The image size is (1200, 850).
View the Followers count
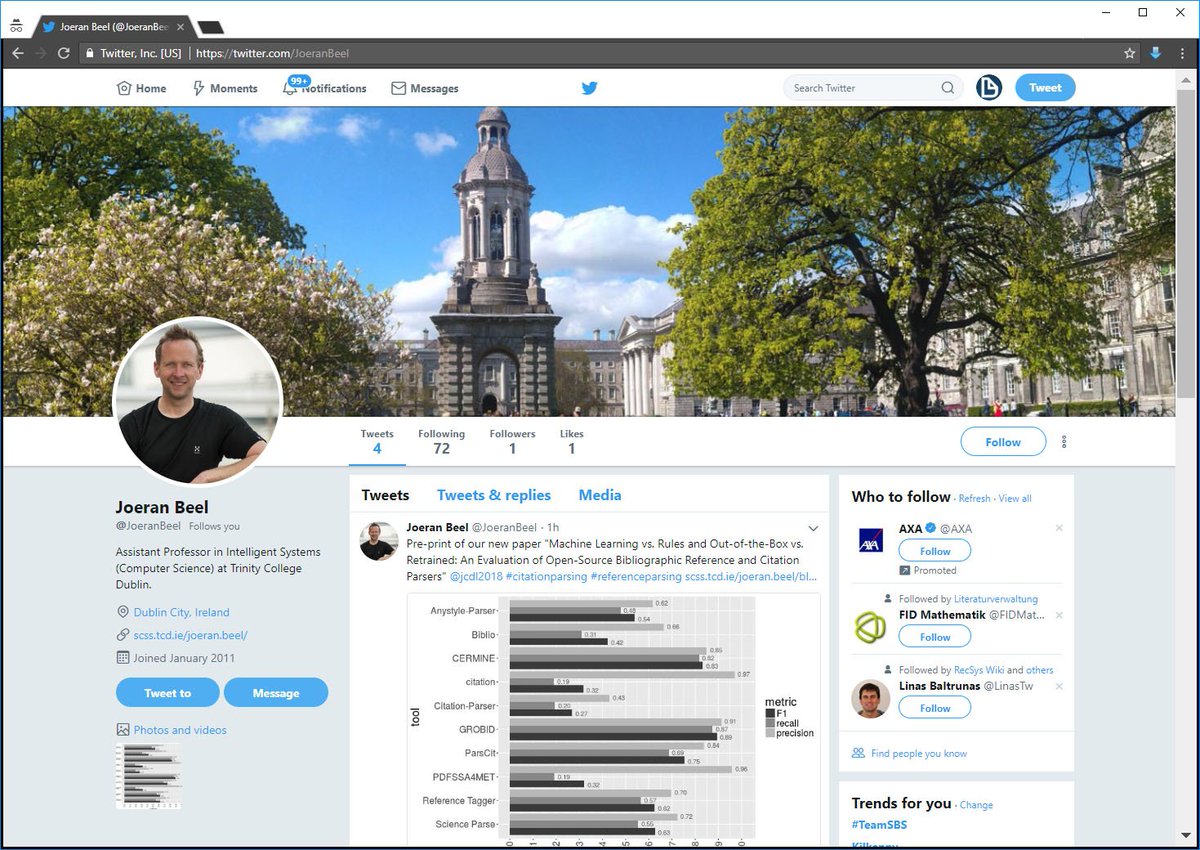tap(512, 442)
